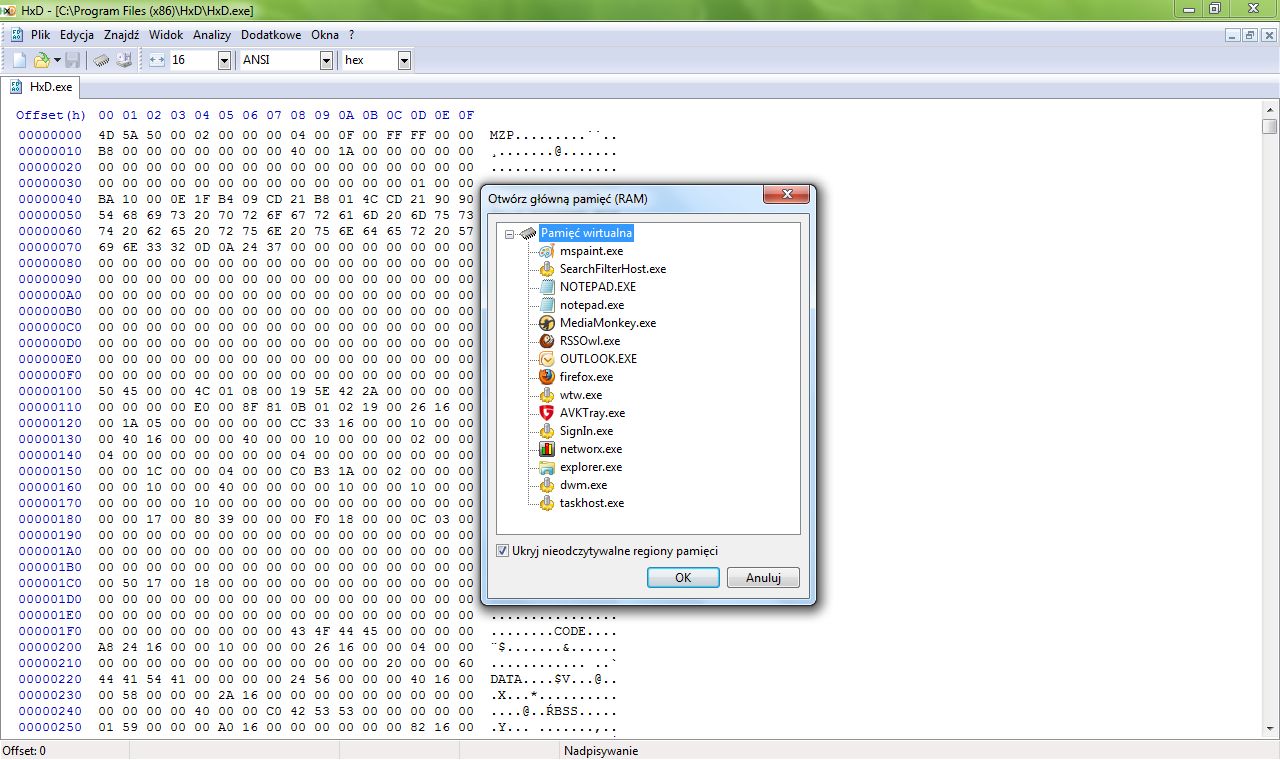This screenshot has height=760, width=1280.
Task: Open the Widok menu
Action: click(166, 34)
